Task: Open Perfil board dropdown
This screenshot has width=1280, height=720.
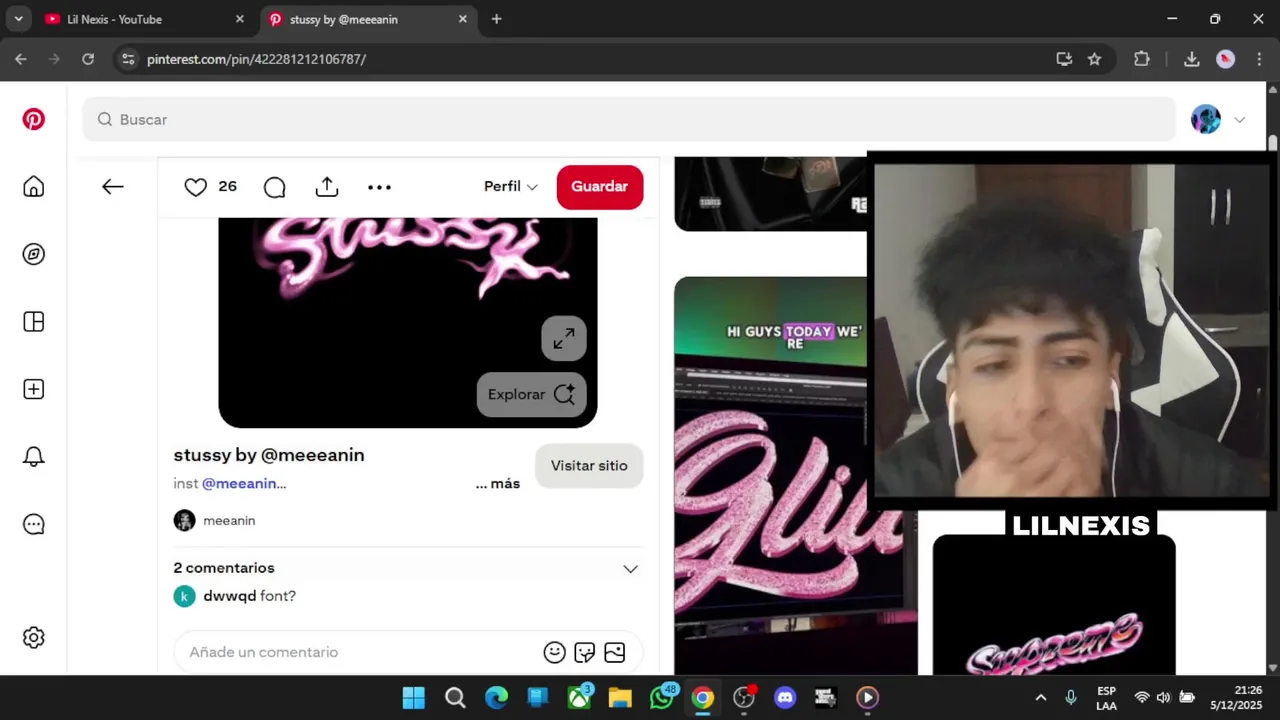Action: click(x=511, y=187)
